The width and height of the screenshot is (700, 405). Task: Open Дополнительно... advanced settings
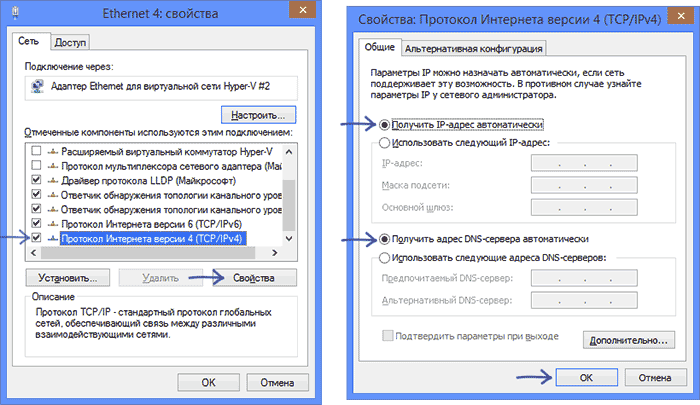pyautogui.click(x=627, y=341)
